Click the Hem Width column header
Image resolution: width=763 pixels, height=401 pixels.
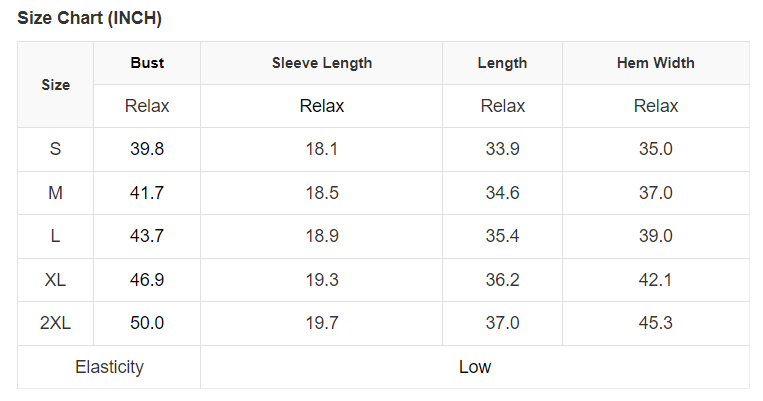(x=655, y=63)
